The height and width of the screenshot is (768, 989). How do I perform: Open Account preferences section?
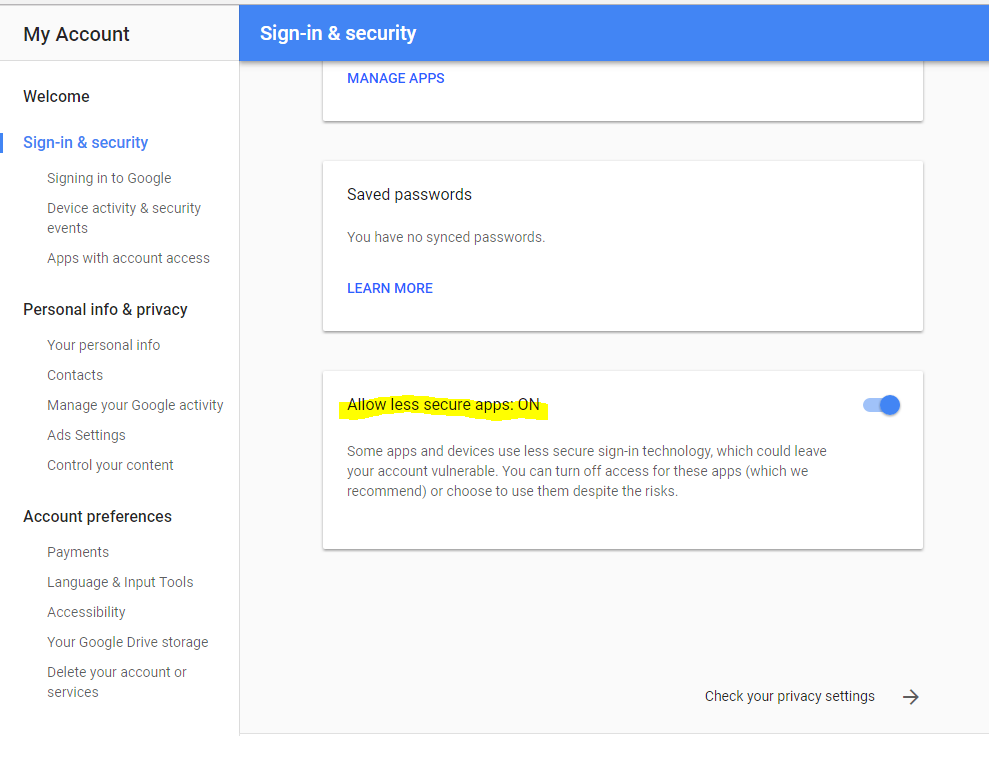(x=97, y=516)
